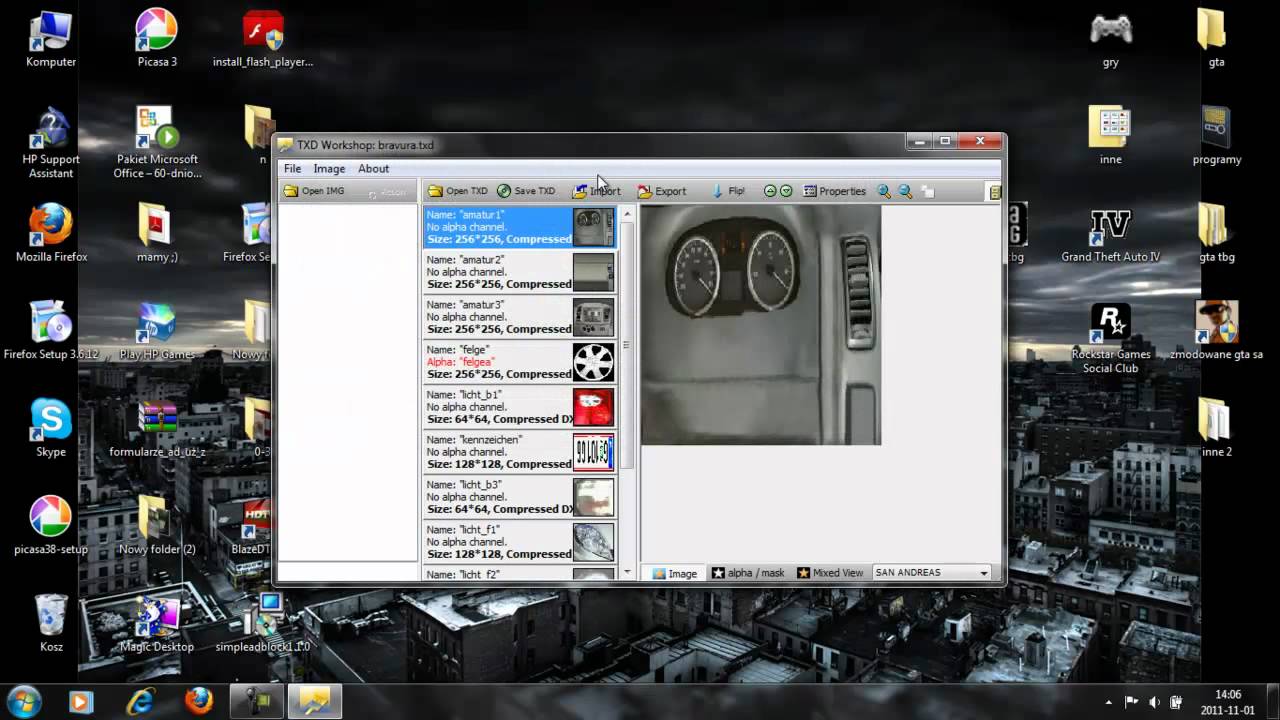Image resolution: width=1280 pixels, height=720 pixels.
Task: Click the texture list scroll down arrow
Action: point(628,573)
